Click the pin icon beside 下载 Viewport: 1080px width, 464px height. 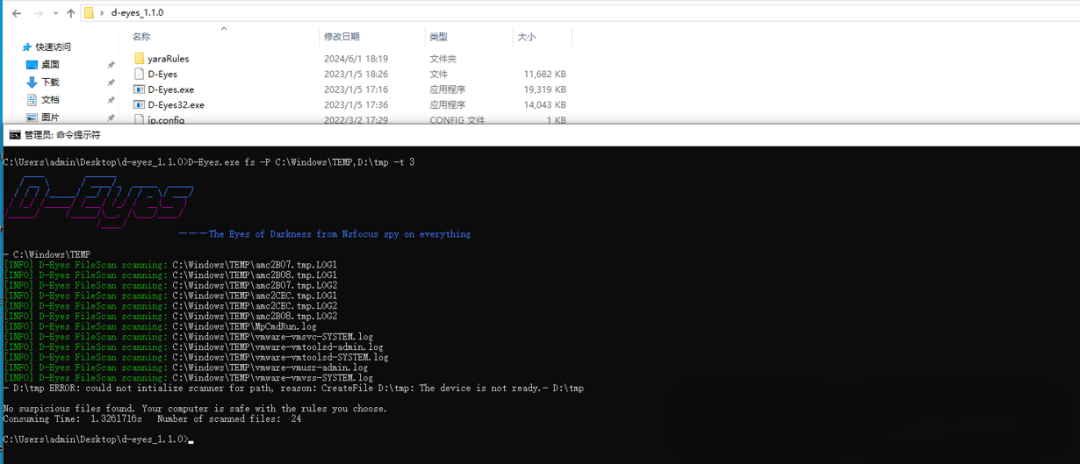(x=110, y=83)
